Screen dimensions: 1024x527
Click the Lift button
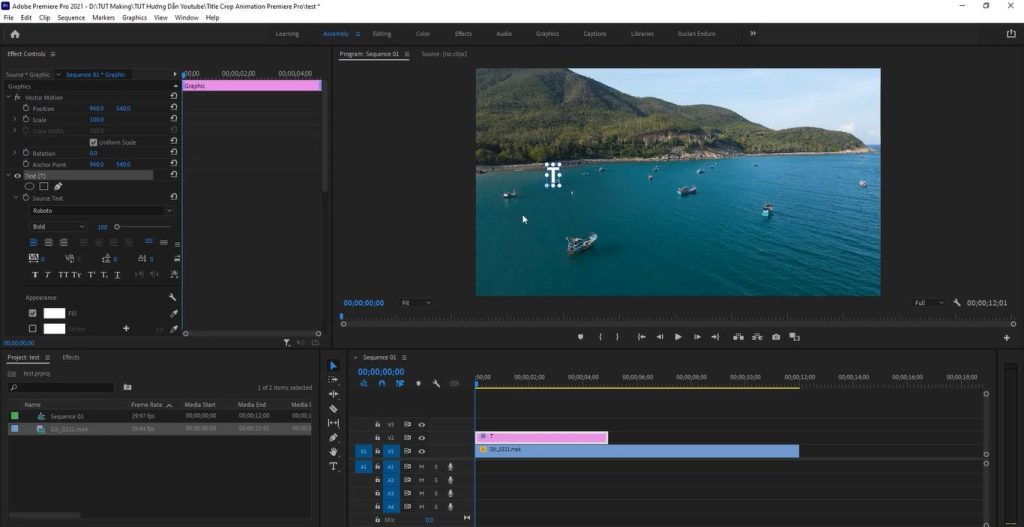click(738, 337)
